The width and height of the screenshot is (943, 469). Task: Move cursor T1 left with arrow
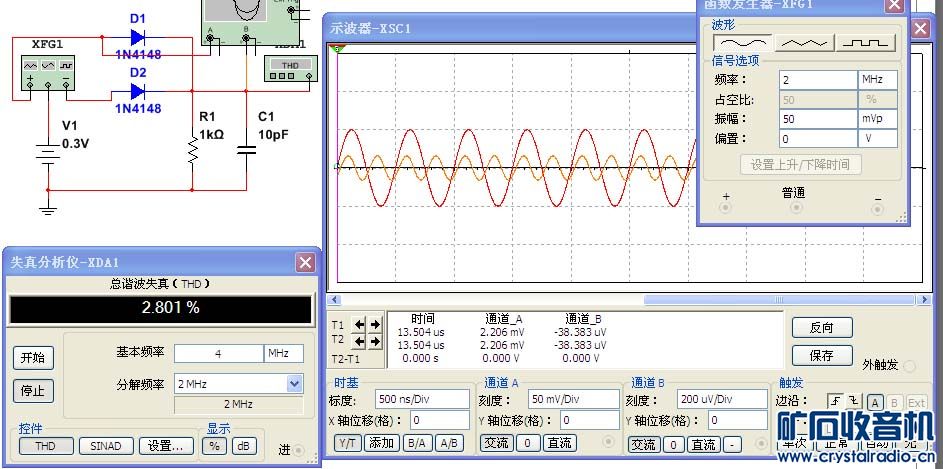pos(359,324)
